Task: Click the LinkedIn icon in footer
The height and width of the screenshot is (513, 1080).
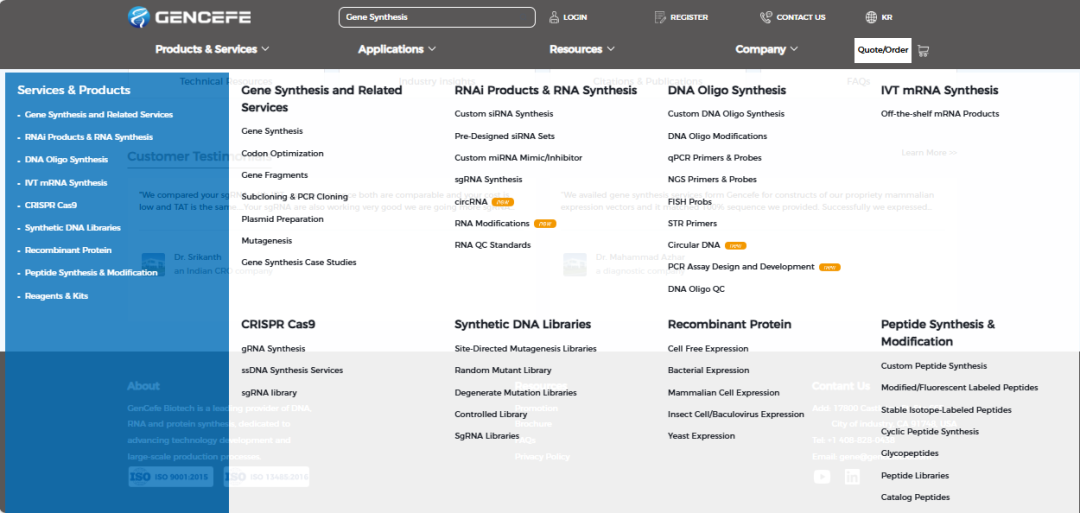Action: (x=852, y=477)
